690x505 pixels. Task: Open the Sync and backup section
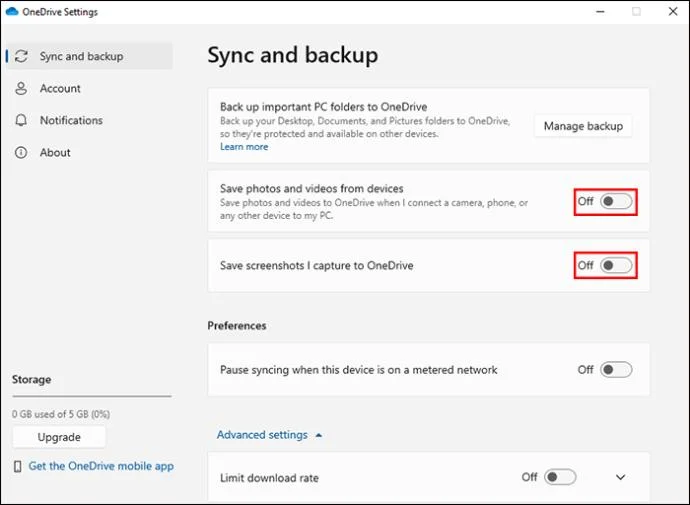(89, 56)
